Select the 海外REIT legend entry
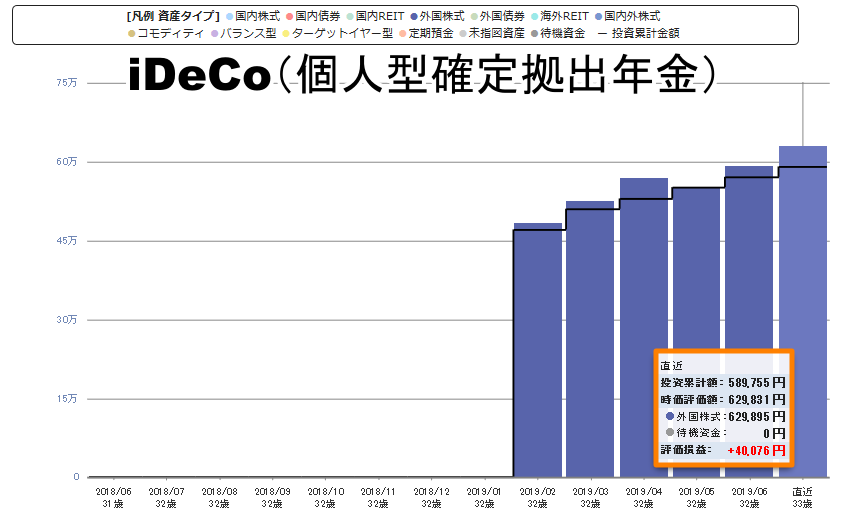This screenshot has width=843, height=528. click(x=560, y=17)
